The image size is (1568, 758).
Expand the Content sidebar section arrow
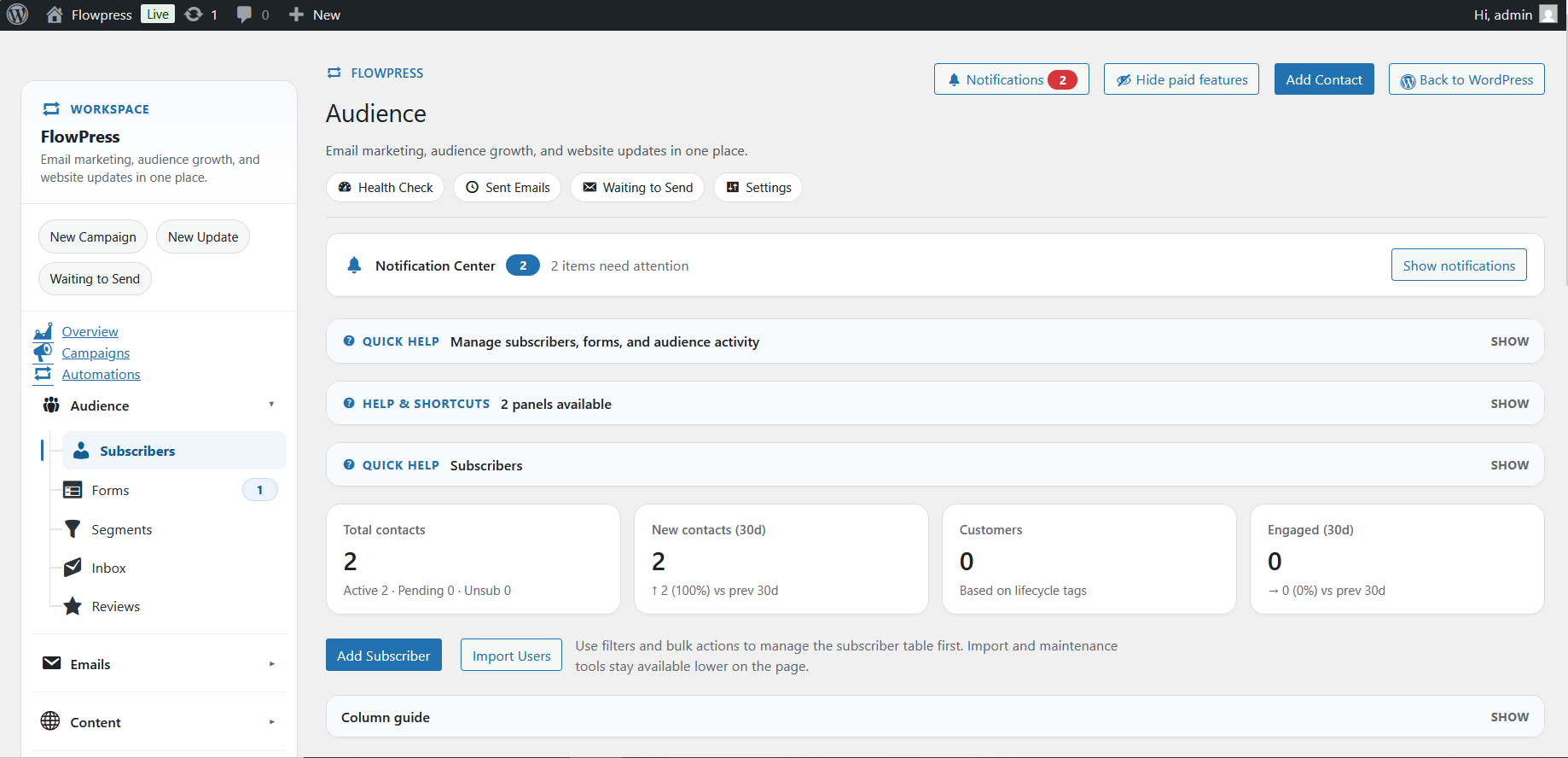[x=271, y=721]
